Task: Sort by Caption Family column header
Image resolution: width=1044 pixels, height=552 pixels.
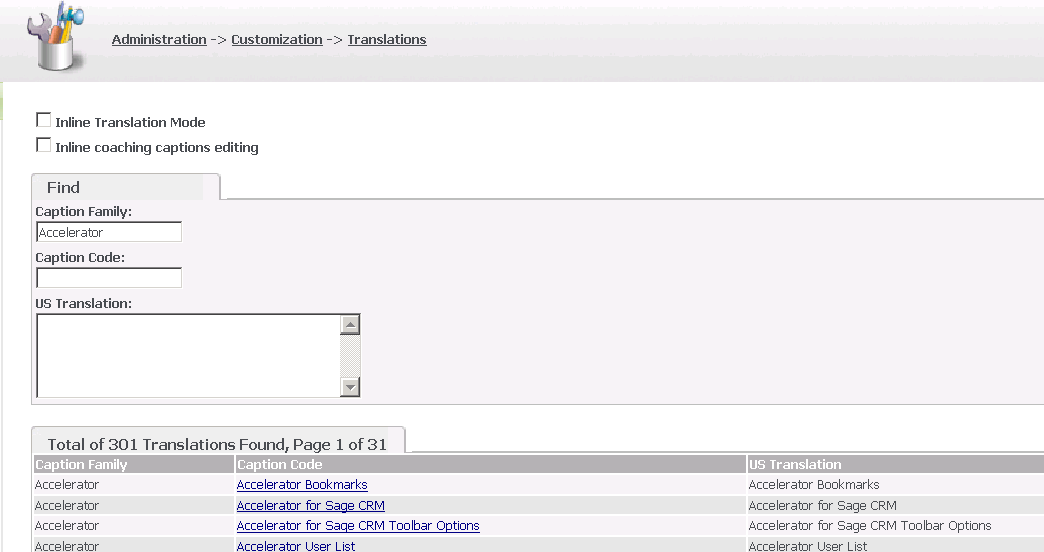Action: (134, 464)
